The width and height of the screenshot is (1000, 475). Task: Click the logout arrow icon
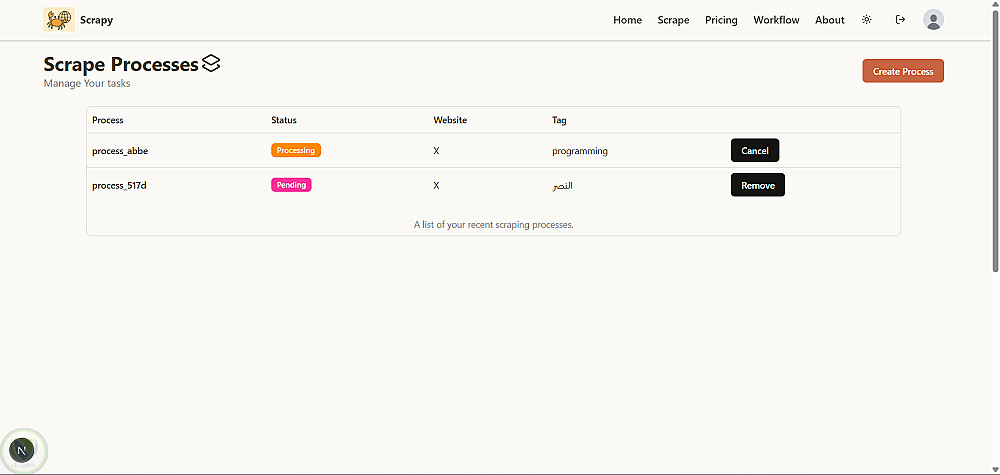point(900,20)
